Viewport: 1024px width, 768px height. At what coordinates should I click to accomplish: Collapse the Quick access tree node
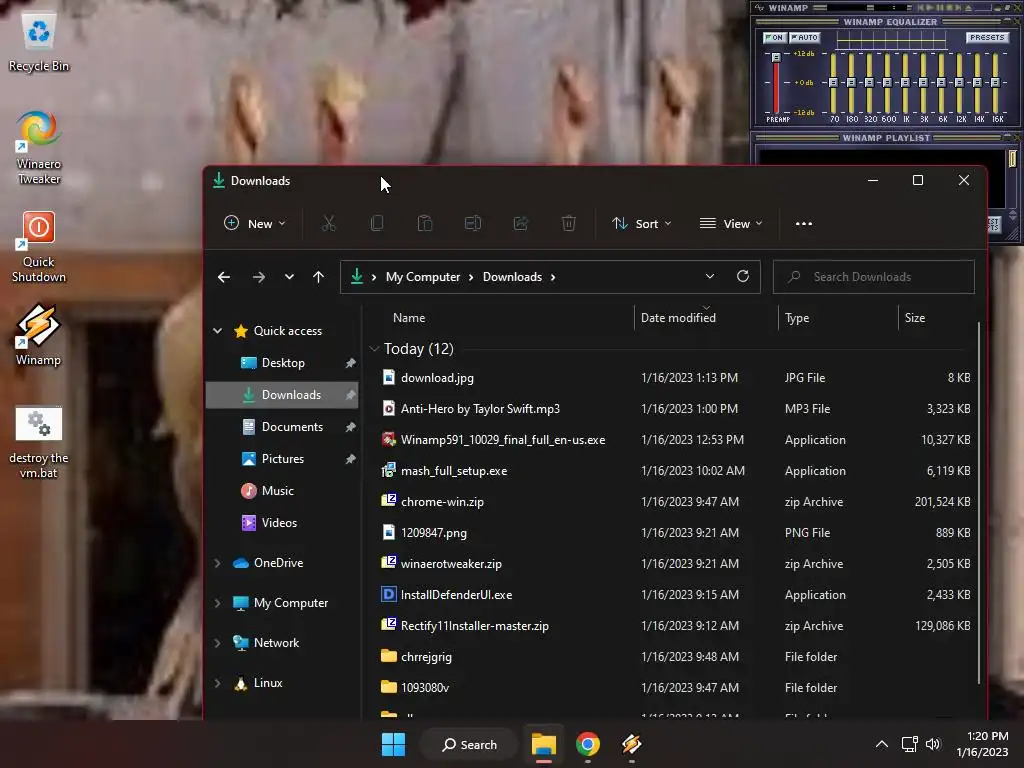pyautogui.click(x=217, y=331)
